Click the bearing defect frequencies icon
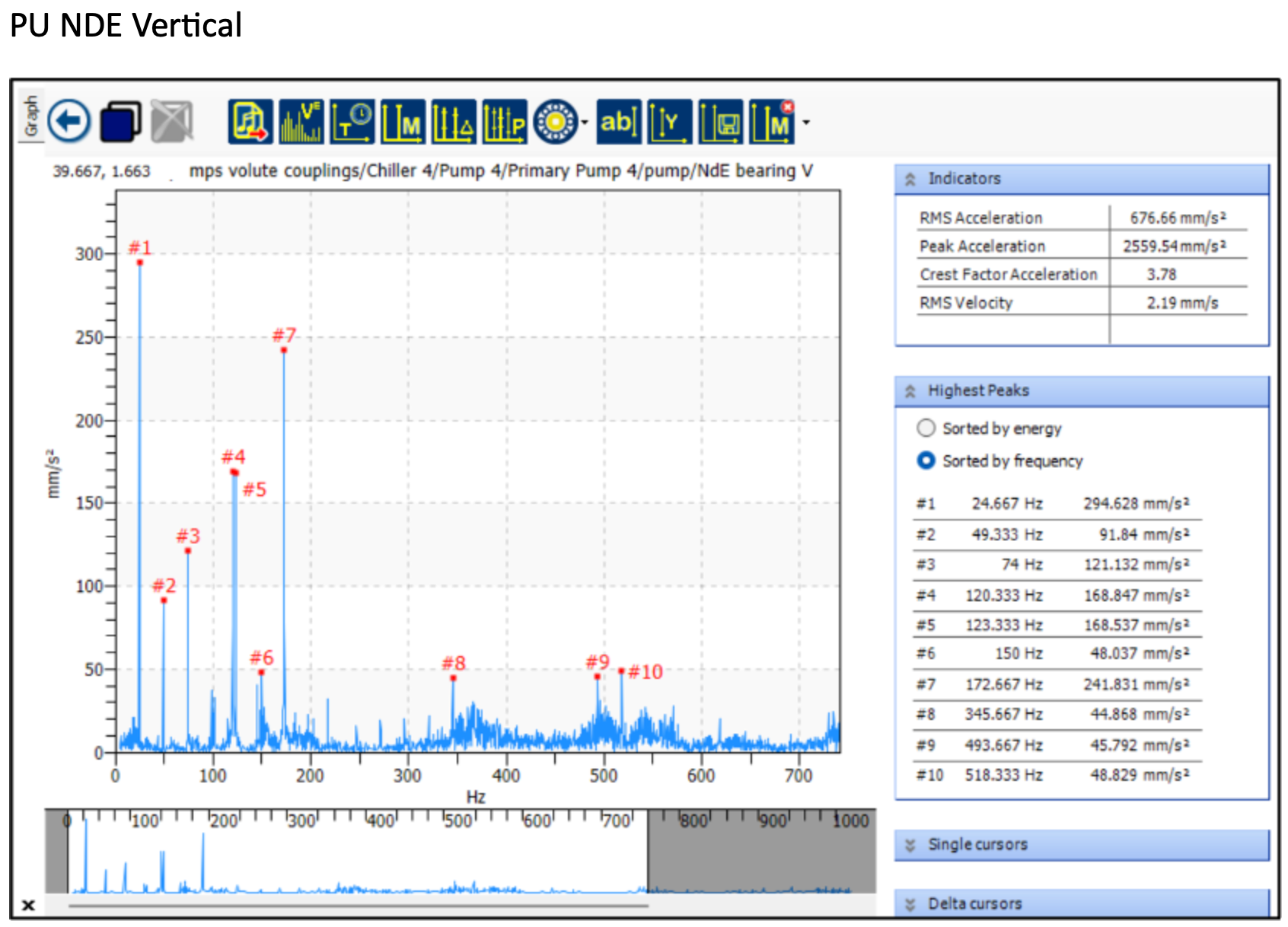This screenshot has width=1288, height=927. [555, 122]
